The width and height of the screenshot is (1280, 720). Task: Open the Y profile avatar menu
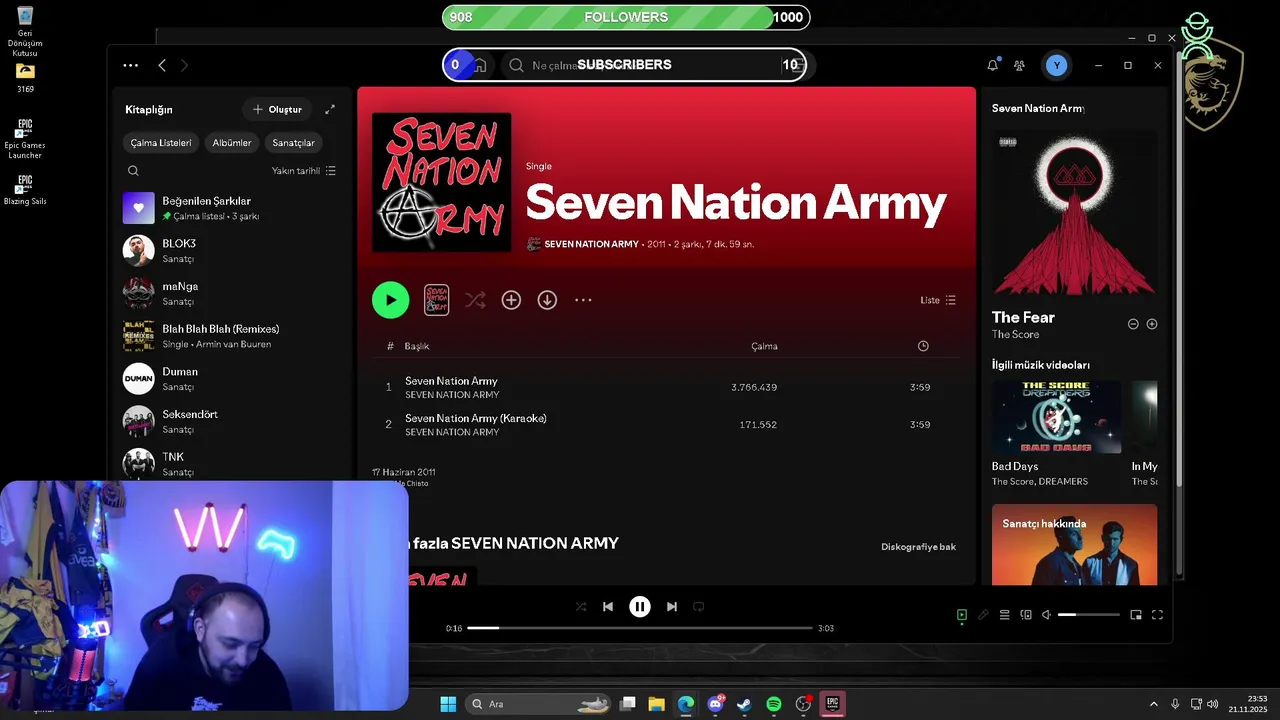1056,65
